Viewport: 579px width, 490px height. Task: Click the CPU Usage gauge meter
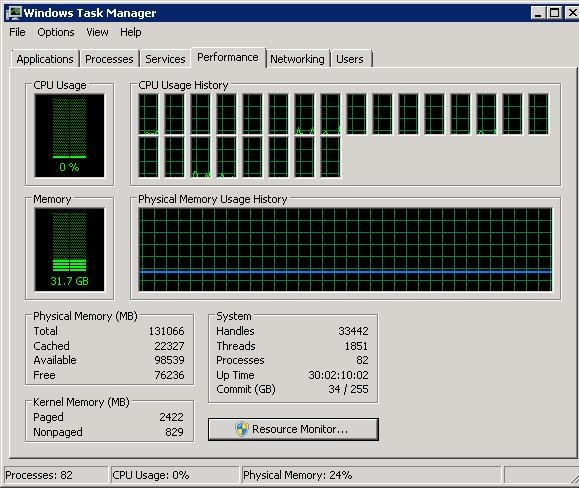tap(69, 136)
